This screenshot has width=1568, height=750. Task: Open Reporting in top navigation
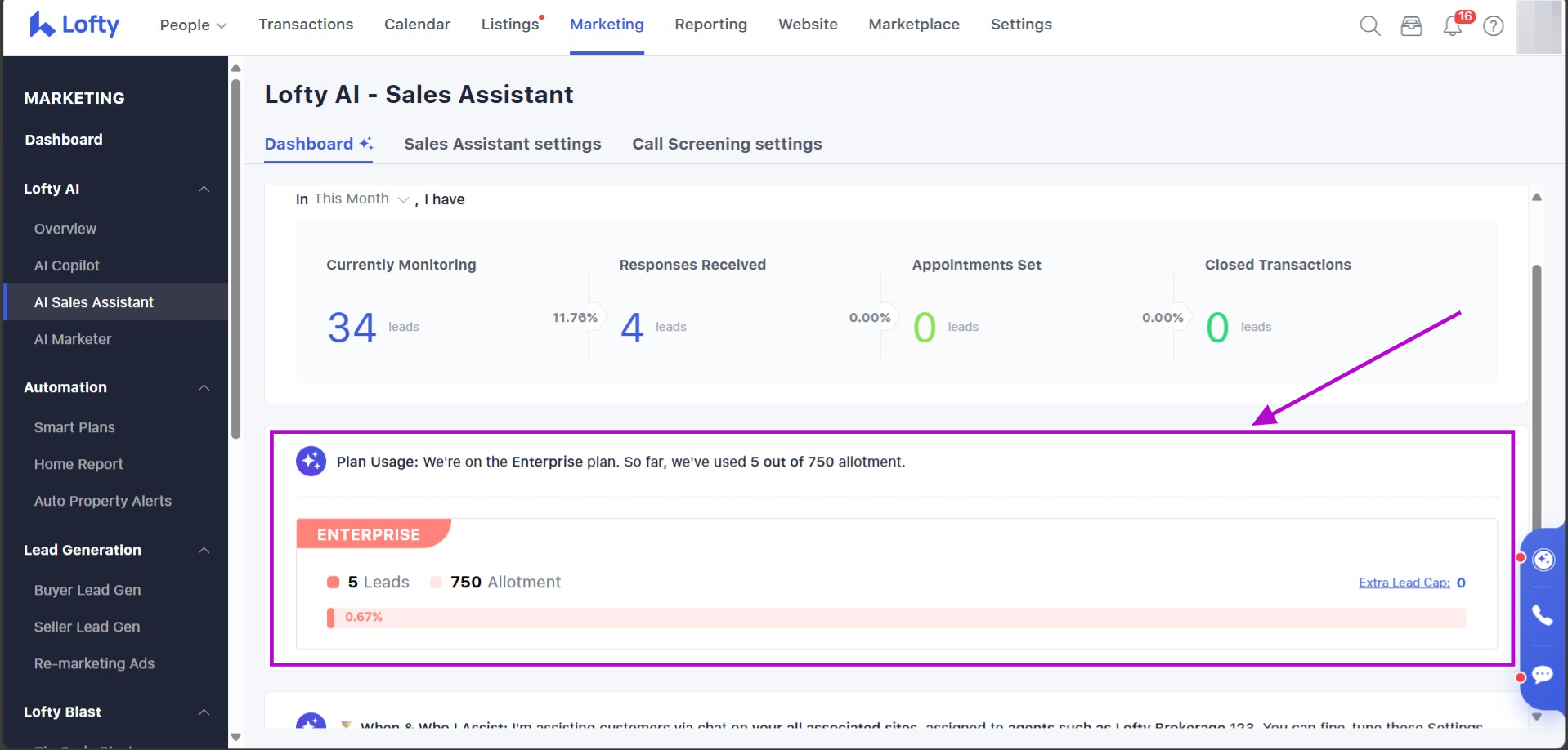[x=710, y=25]
